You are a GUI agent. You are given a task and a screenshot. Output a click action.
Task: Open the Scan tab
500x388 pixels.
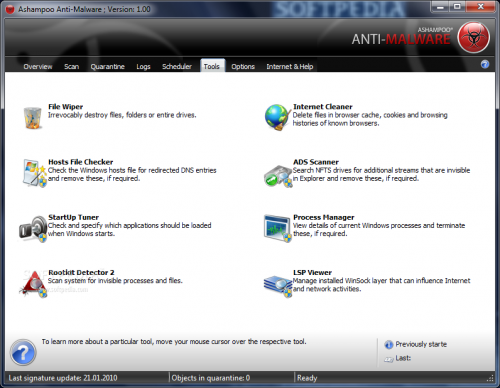pyautogui.click(x=72, y=67)
